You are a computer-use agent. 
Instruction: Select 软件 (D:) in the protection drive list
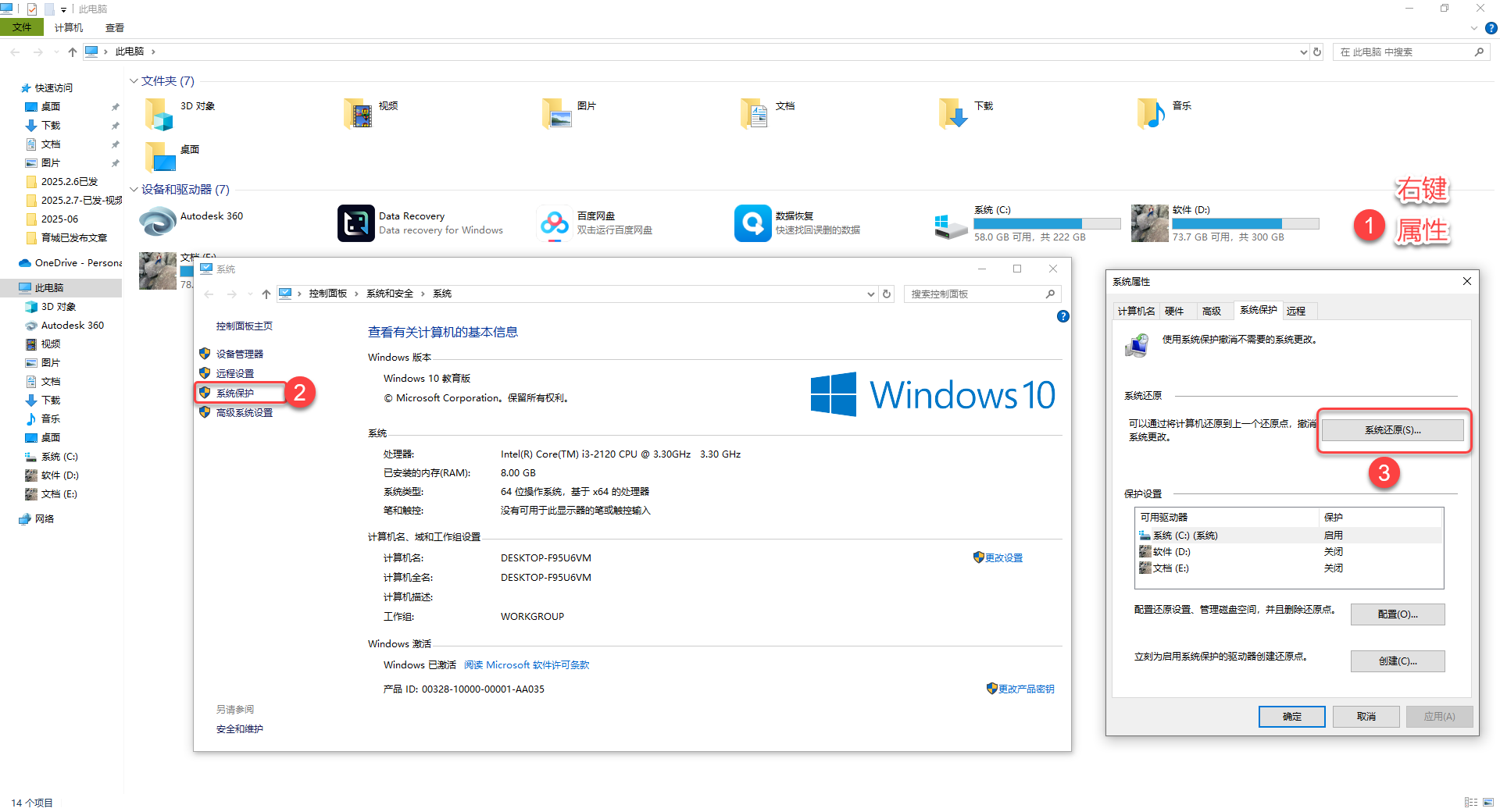(x=1171, y=552)
